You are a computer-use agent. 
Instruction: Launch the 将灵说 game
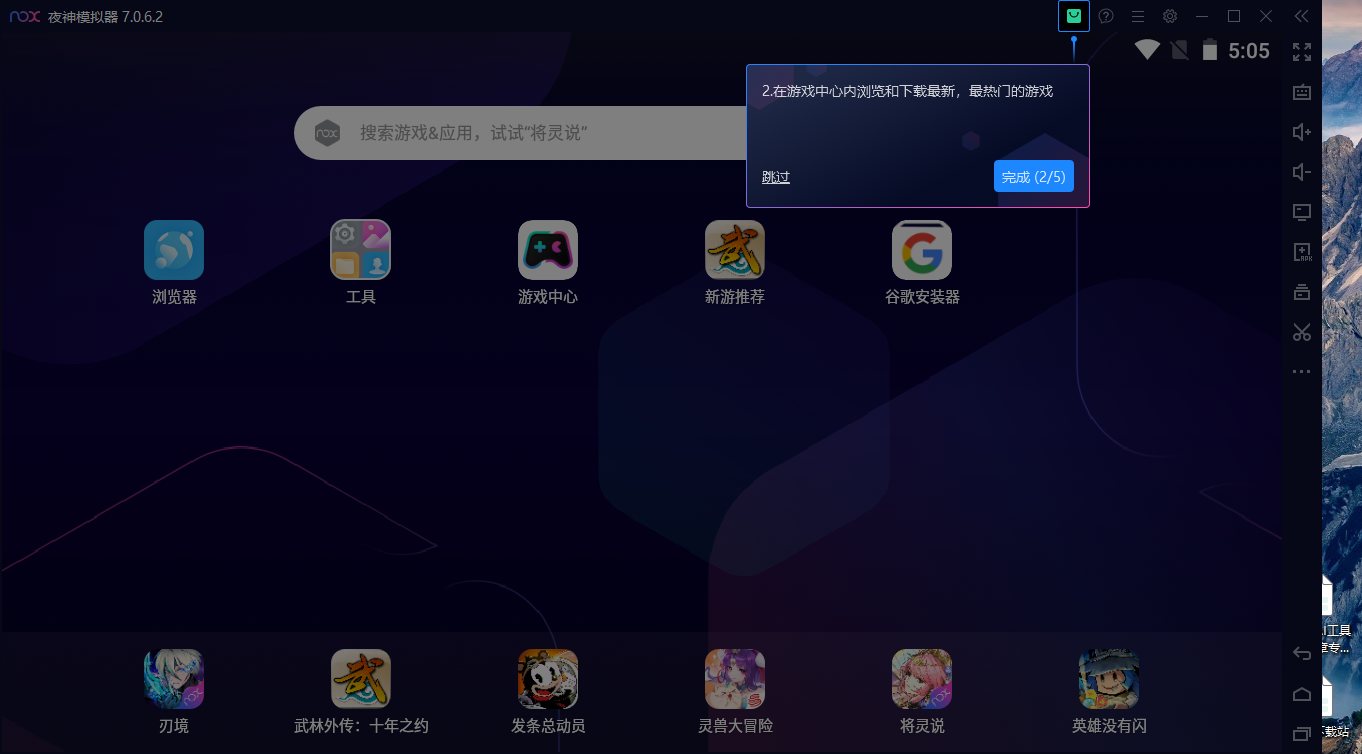pos(922,679)
